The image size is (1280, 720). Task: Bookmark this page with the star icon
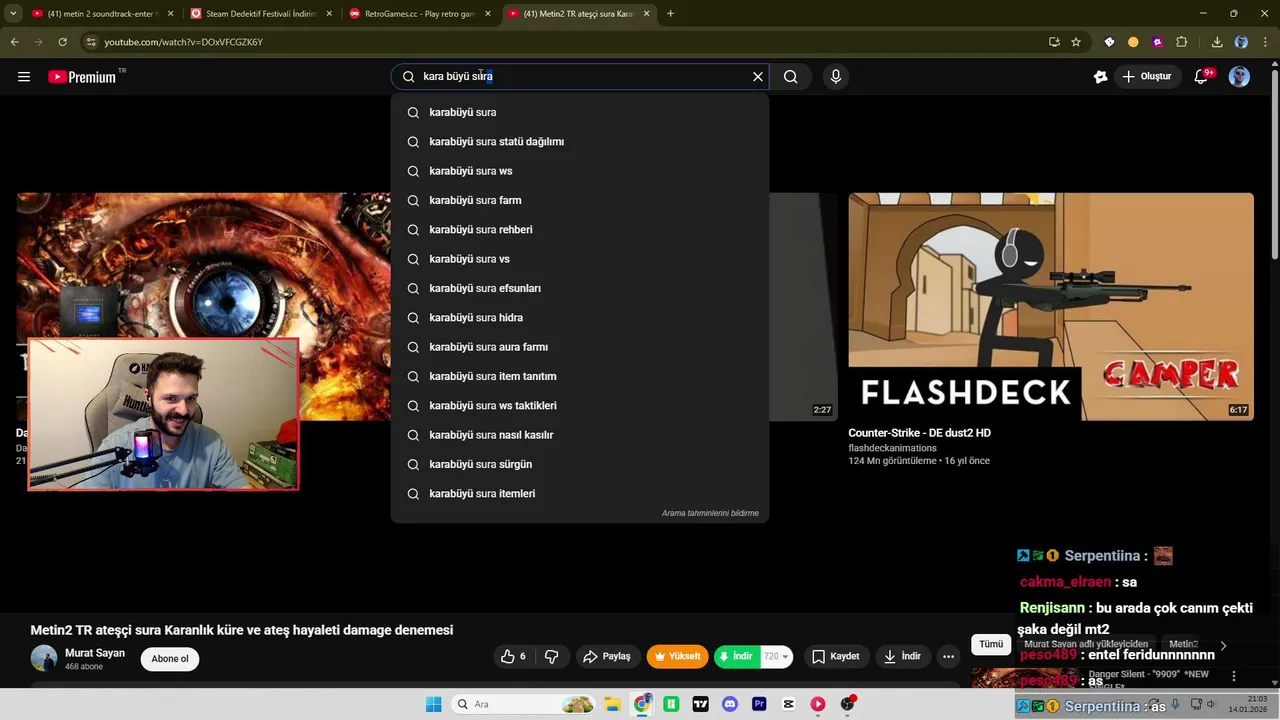point(1076,42)
